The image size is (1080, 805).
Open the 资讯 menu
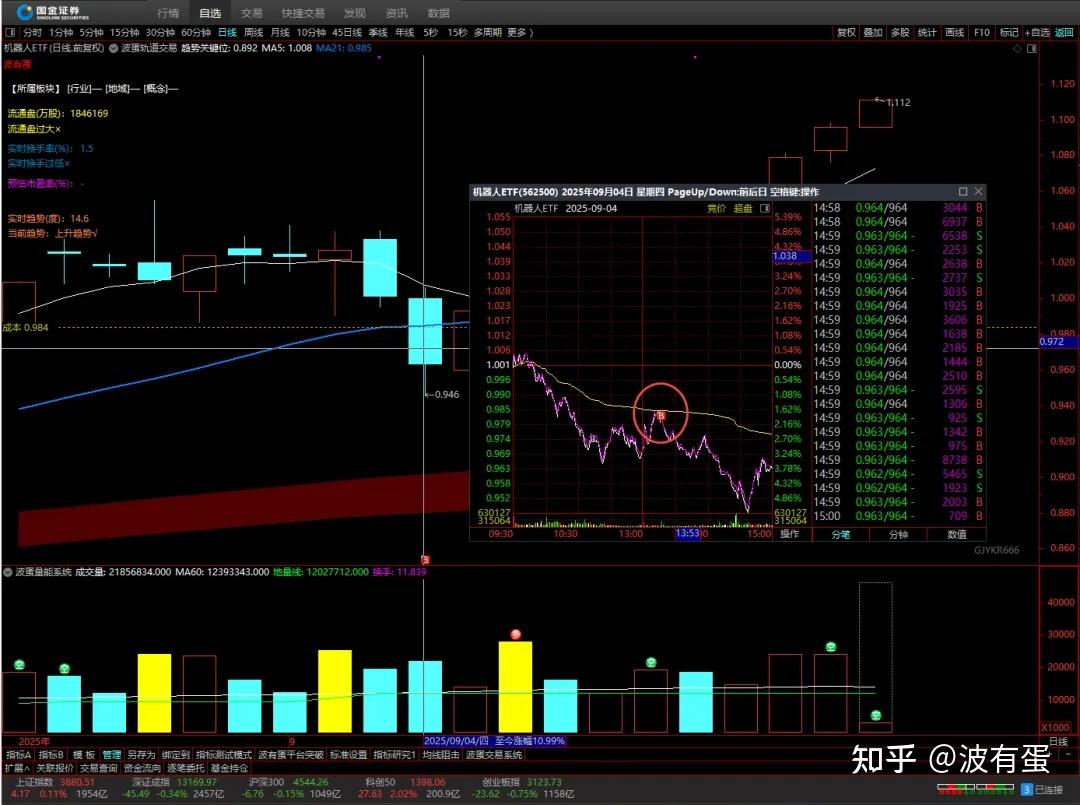click(397, 13)
